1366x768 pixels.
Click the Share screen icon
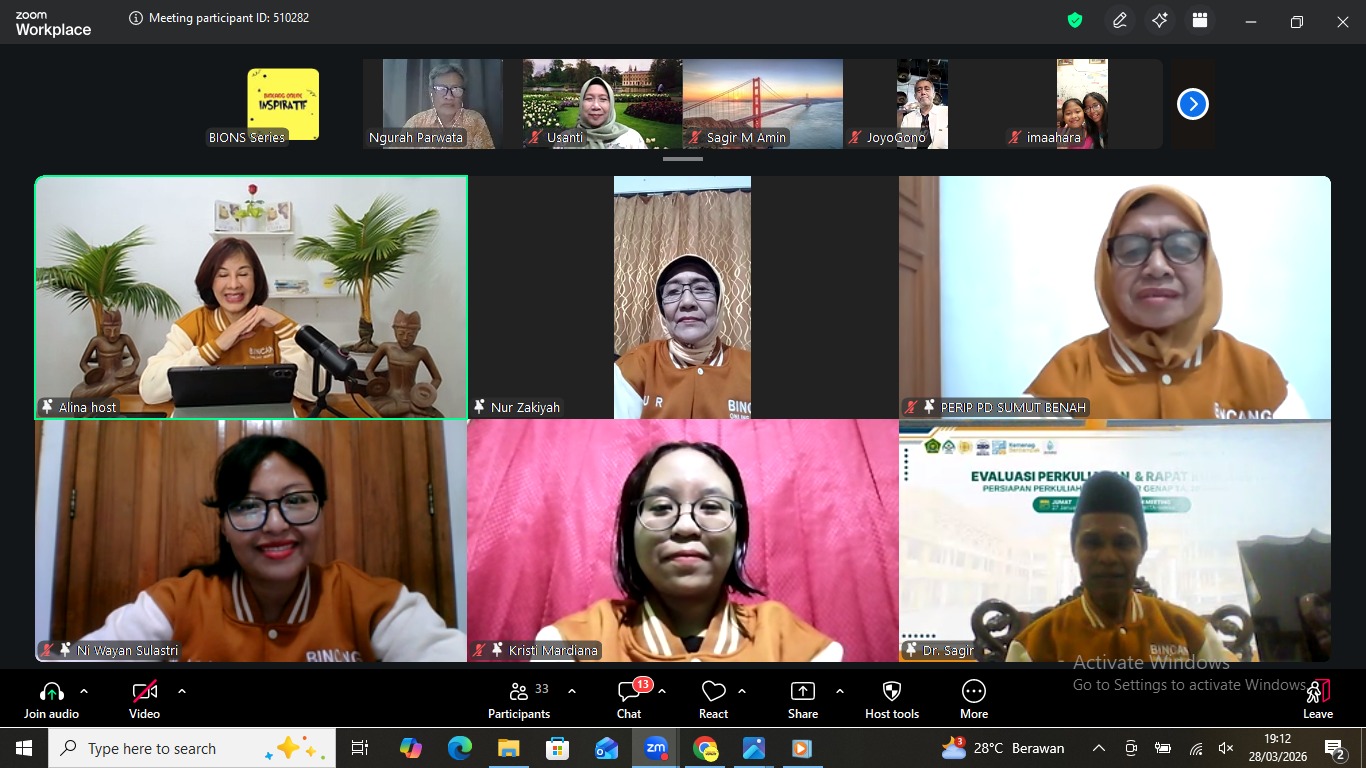click(802, 698)
